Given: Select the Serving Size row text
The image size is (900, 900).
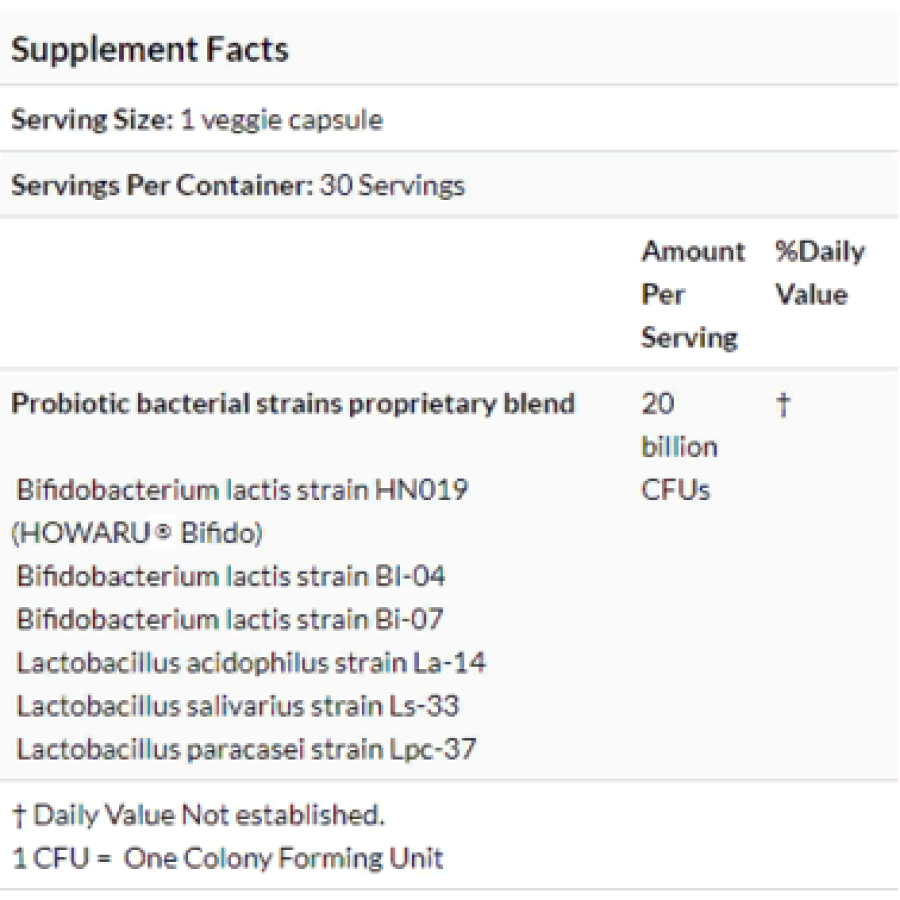Looking at the screenshot, I should click(x=197, y=120).
